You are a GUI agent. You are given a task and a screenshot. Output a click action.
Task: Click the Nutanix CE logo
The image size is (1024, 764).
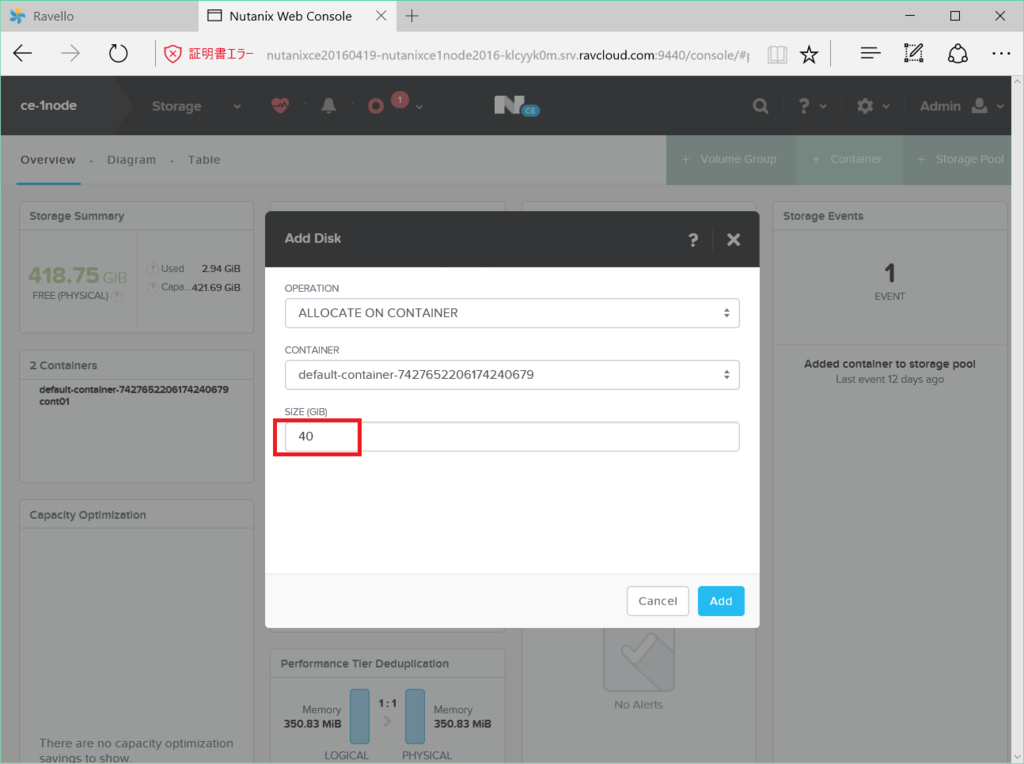(x=516, y=106)
